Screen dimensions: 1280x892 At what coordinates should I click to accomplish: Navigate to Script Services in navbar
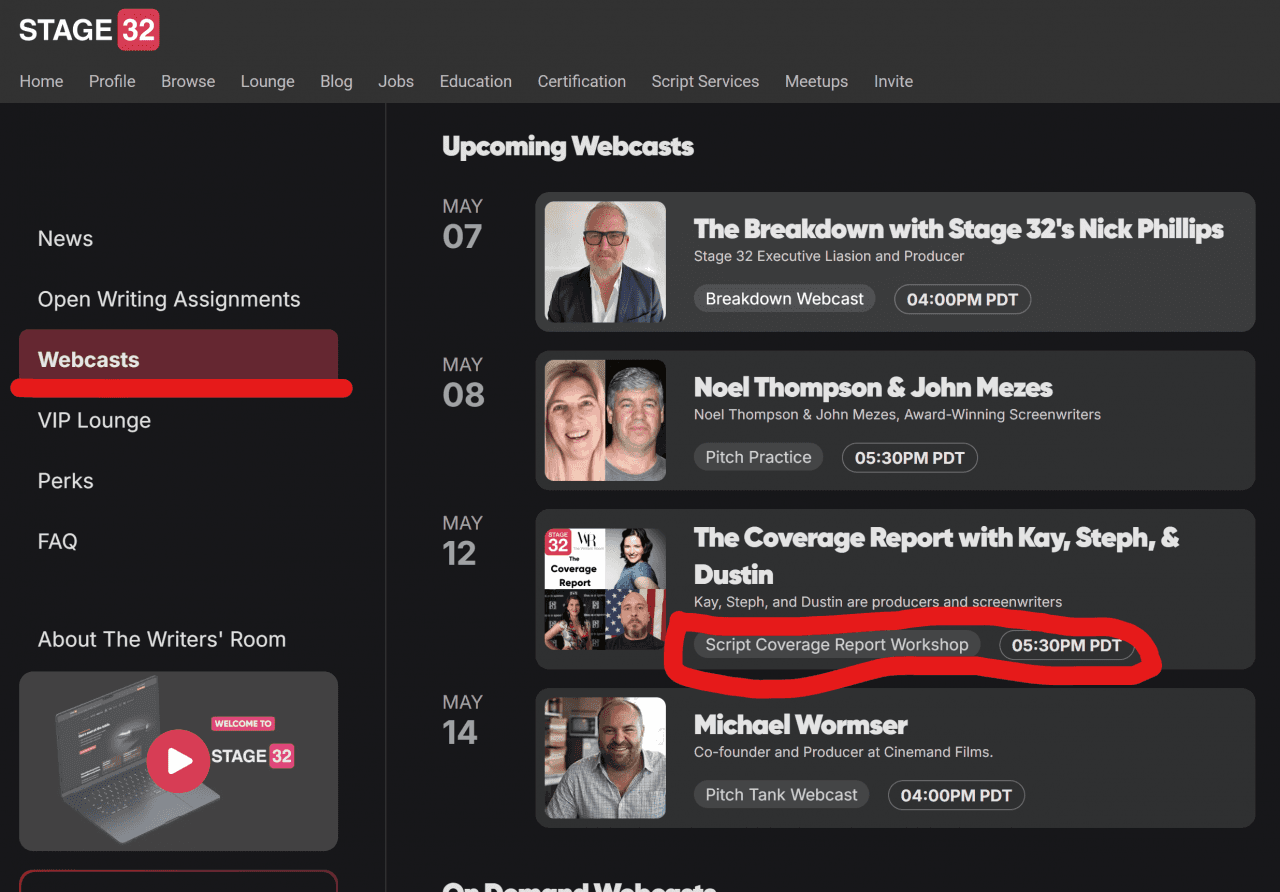tap(705, 82)
